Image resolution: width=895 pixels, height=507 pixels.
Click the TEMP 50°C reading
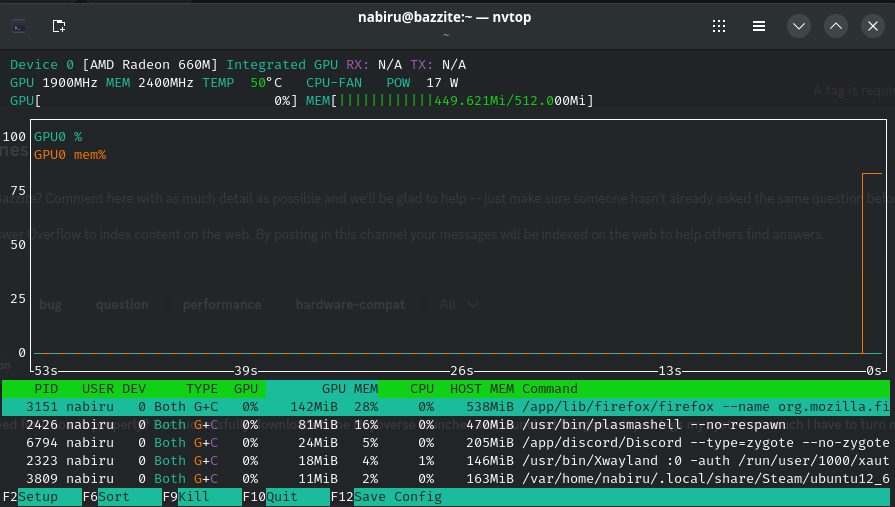pos(242,83)
